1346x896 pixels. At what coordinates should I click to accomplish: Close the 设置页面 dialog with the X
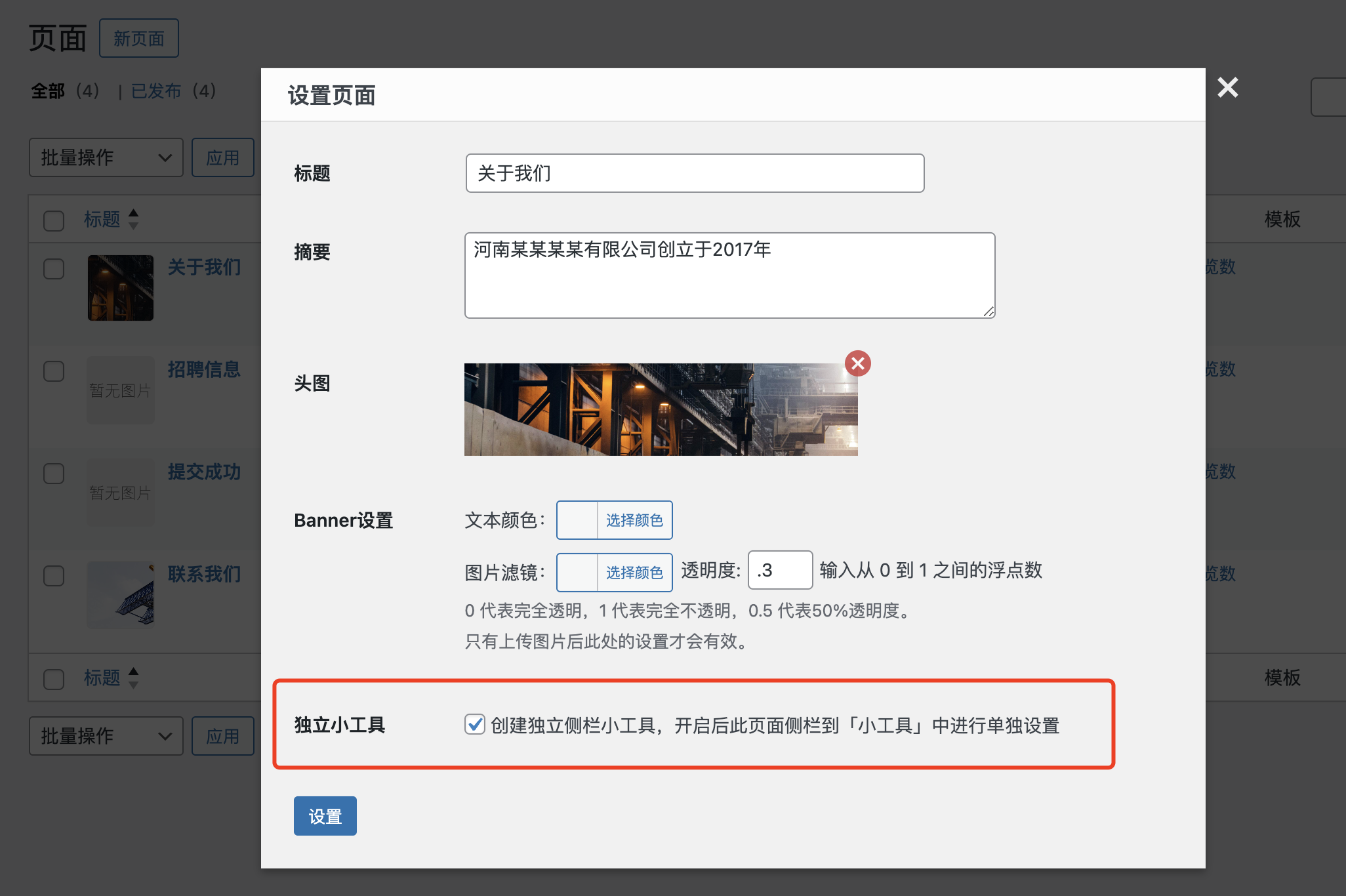tap(1227, 87)
